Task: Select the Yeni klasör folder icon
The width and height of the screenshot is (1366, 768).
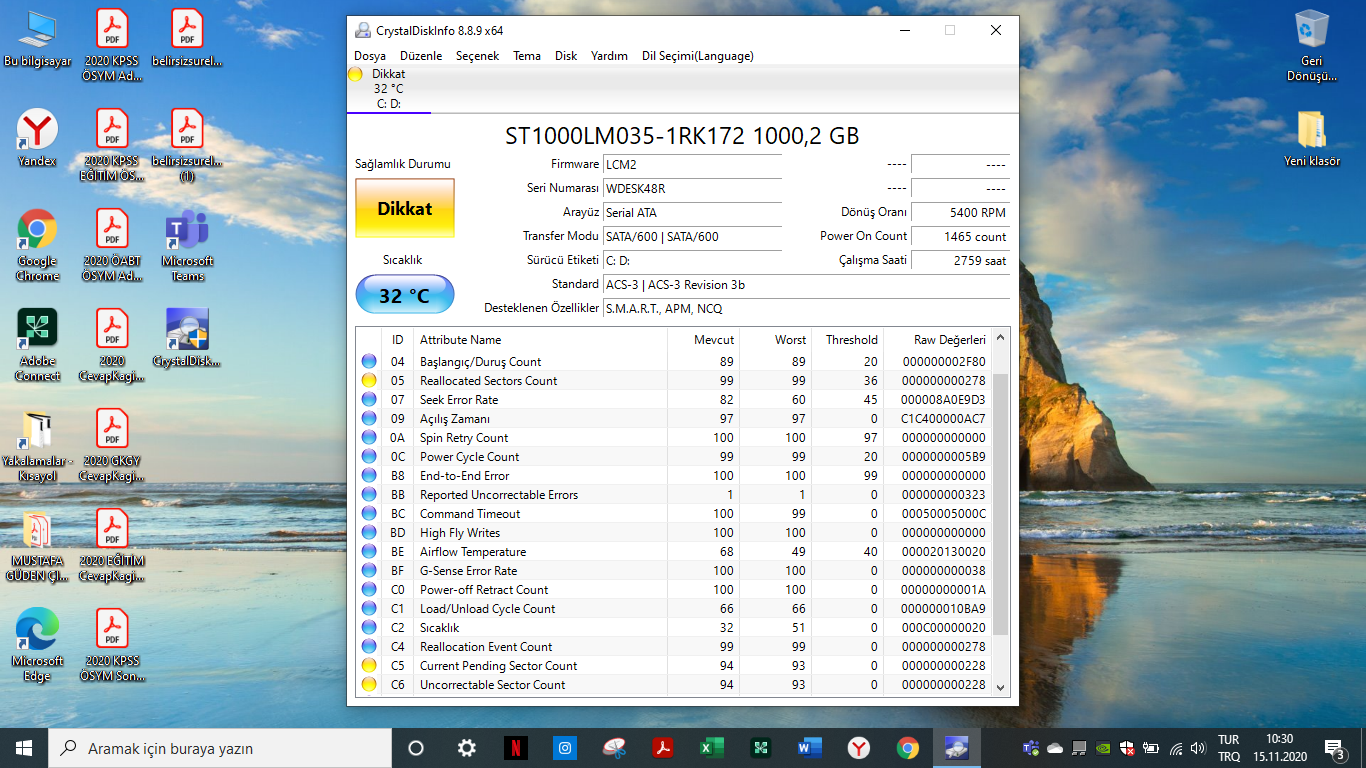Action: (1311, 138)
